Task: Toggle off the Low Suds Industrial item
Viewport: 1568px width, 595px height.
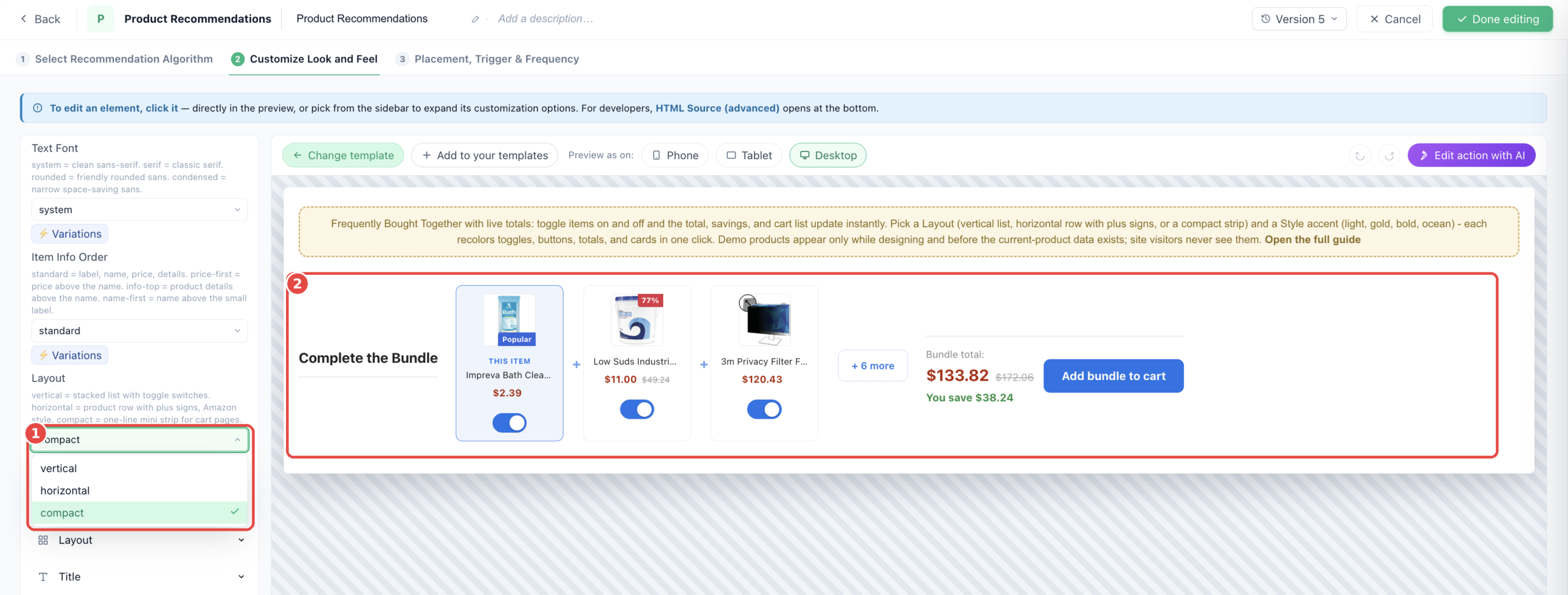Action: [636, 409]
